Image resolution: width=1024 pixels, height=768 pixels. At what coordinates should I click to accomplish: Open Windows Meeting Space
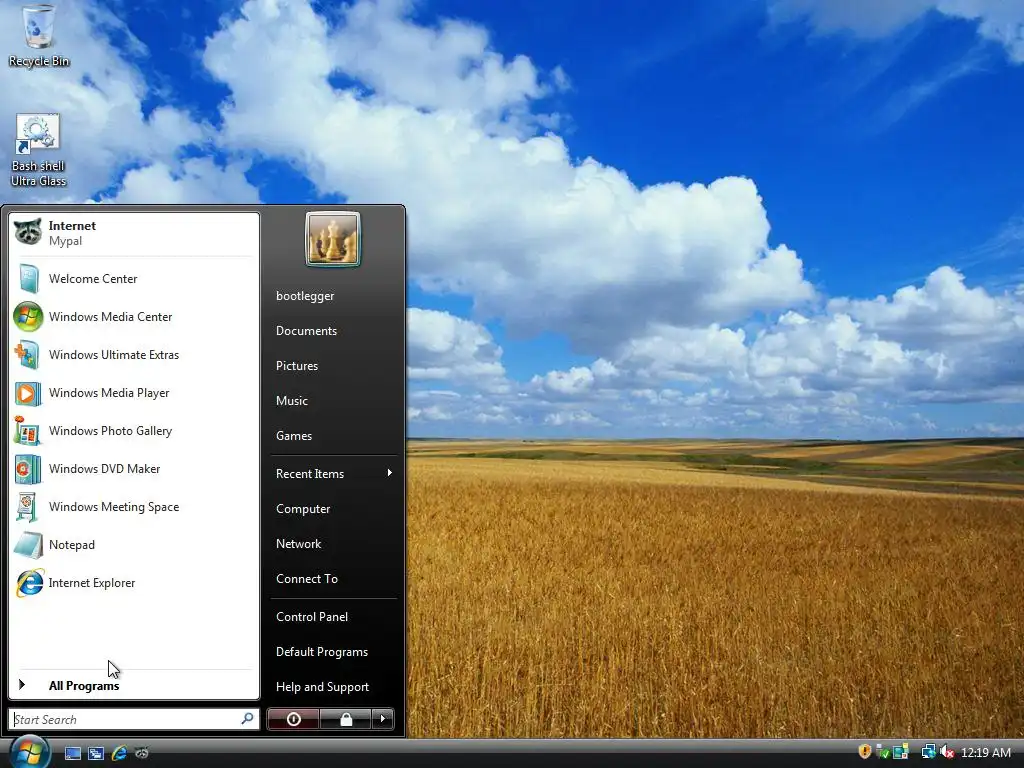[x=134, y=507]
